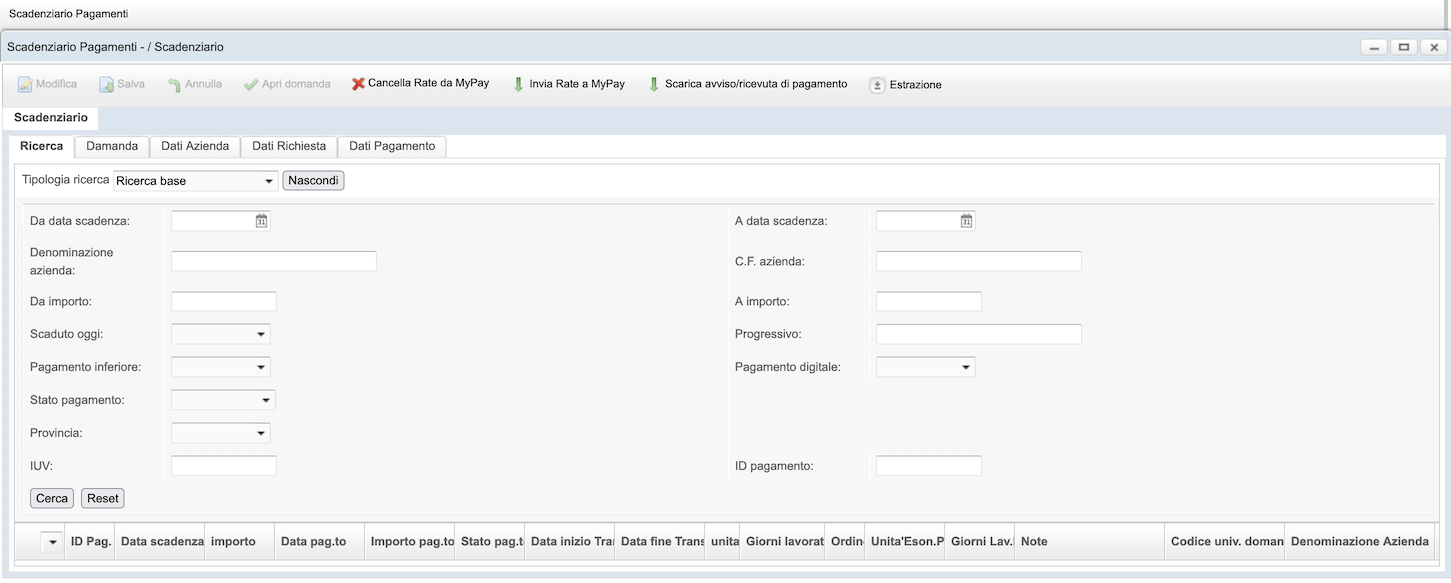Select the Provincia dropdown
The image size is (1451, 583).
coord(261,433)
